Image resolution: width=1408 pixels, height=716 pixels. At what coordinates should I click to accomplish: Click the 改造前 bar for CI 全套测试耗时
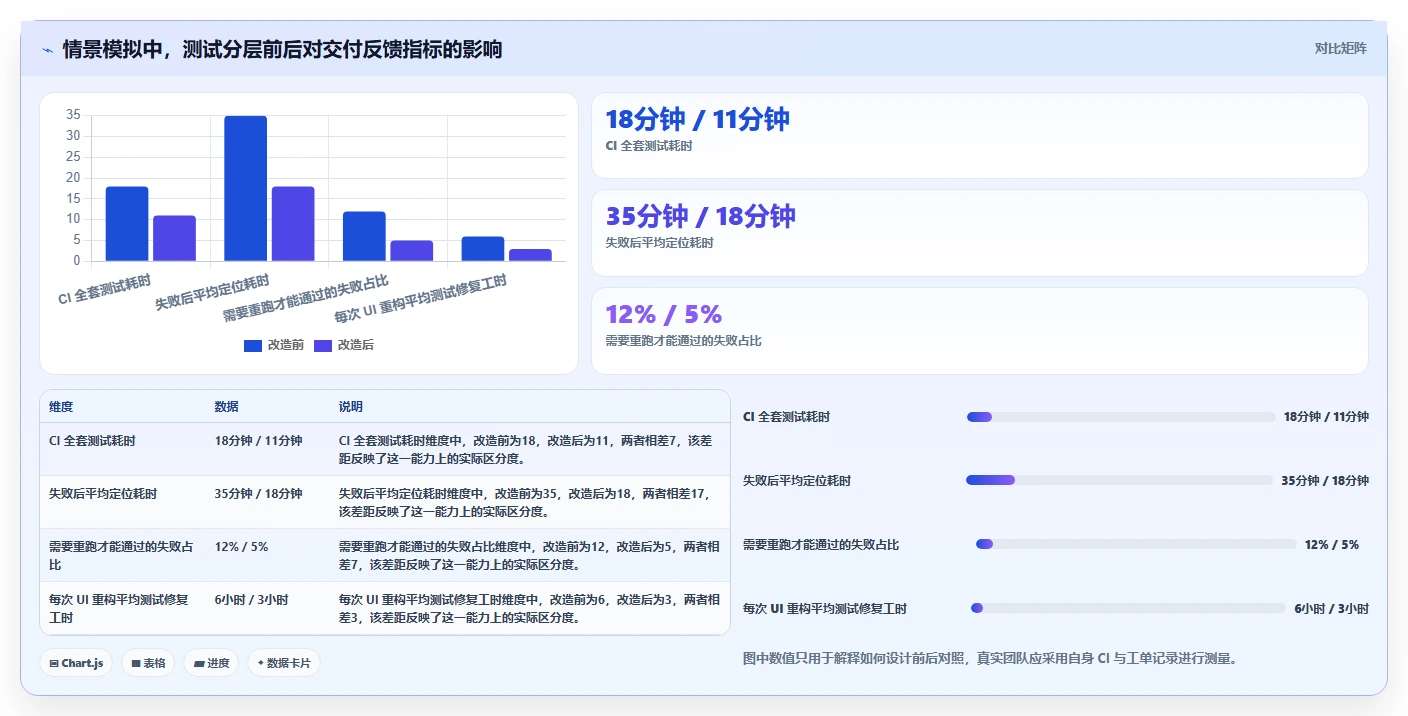[x=127, y=224]
